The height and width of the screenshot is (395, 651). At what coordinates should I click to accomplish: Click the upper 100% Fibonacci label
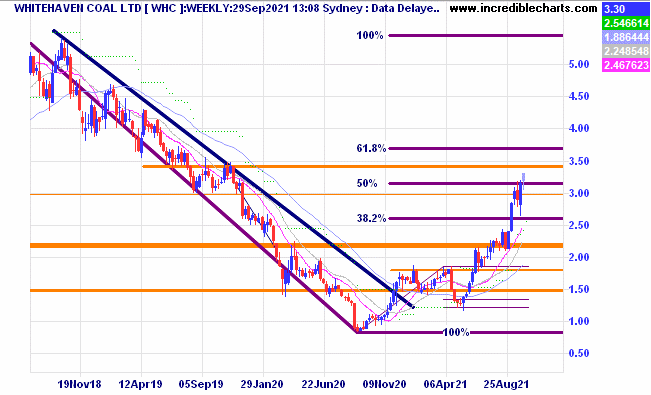[x=370, y=36]
